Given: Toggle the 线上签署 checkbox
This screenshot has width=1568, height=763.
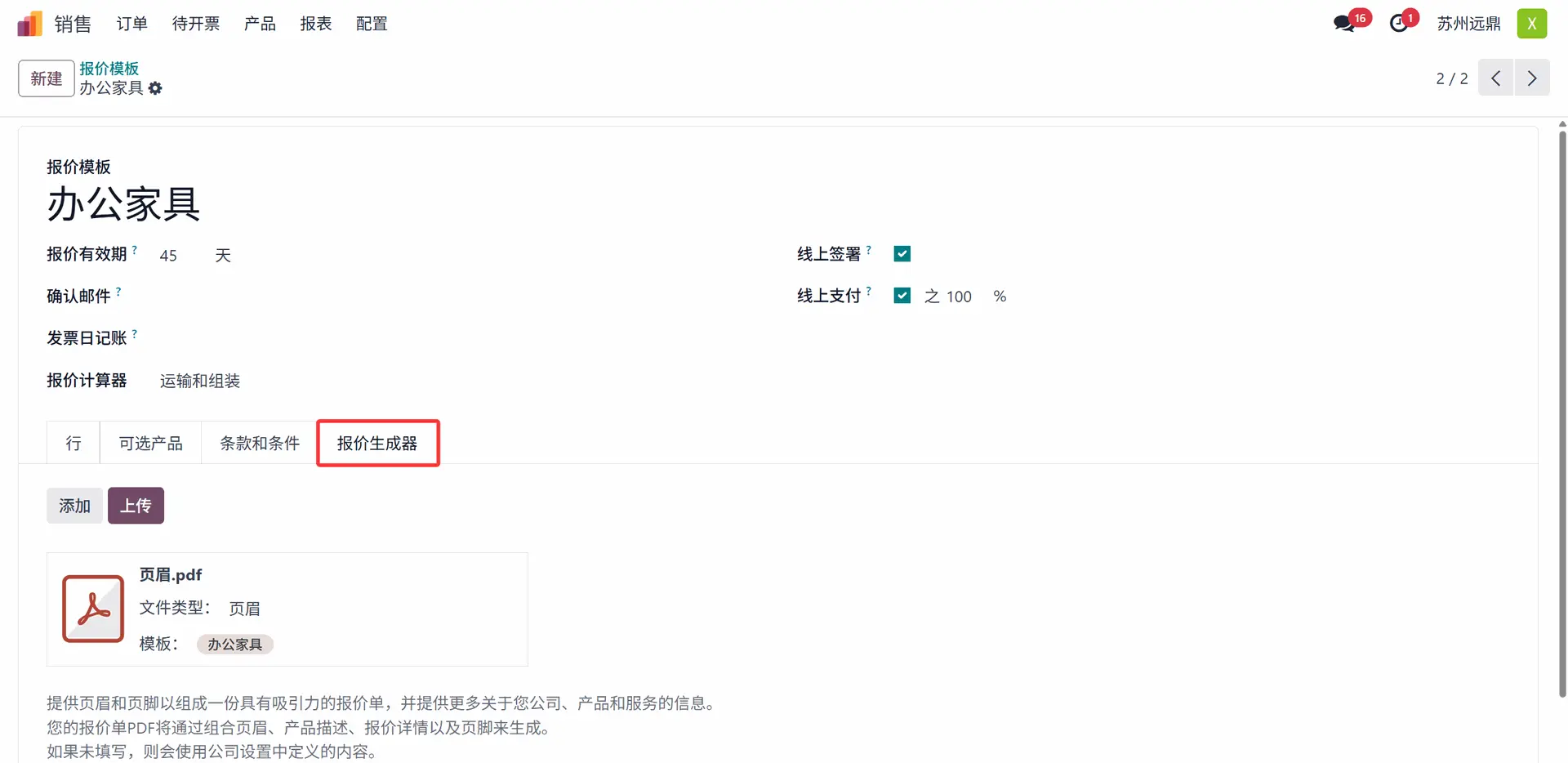Looking at the screenshot, I should [x=902, y=254].
